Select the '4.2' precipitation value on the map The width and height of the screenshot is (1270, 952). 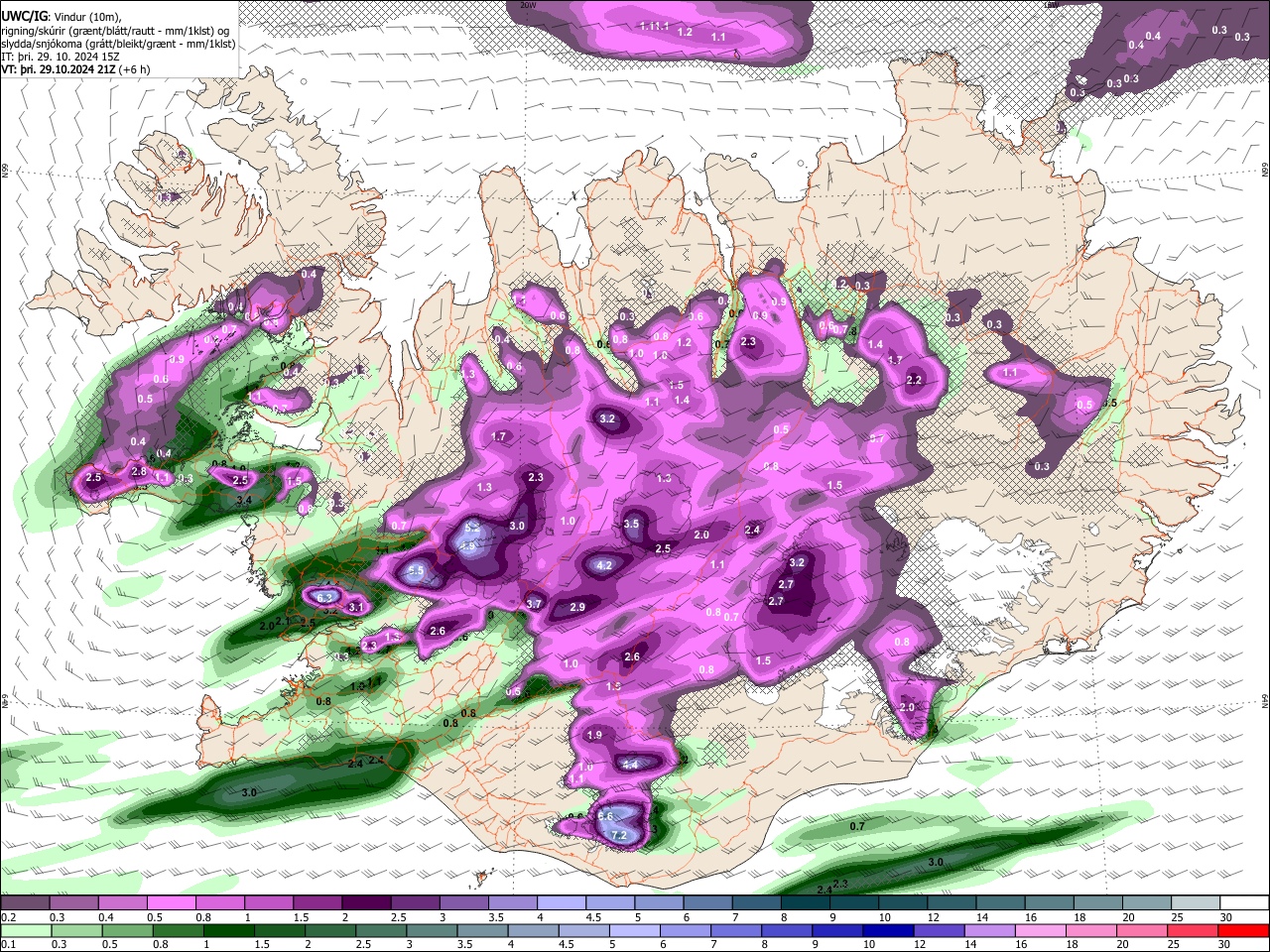[605, 566]
